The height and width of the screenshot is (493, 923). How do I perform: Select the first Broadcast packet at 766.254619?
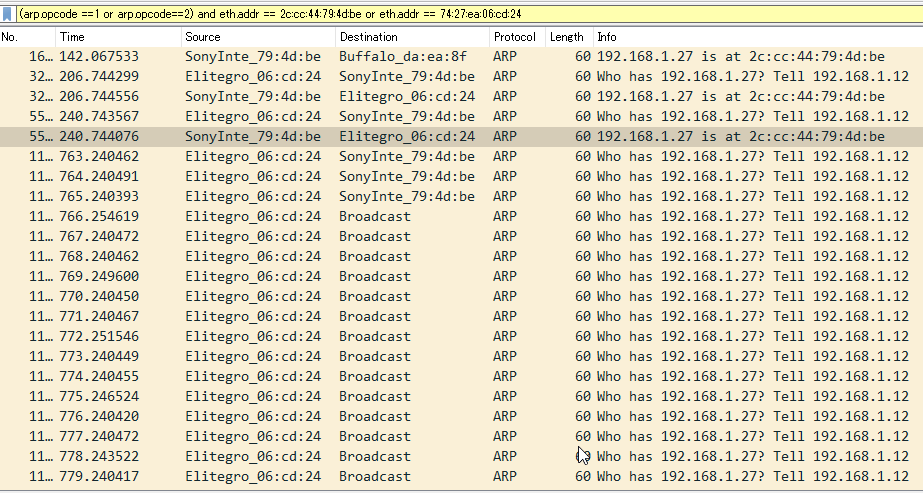[x=462, y=216]
